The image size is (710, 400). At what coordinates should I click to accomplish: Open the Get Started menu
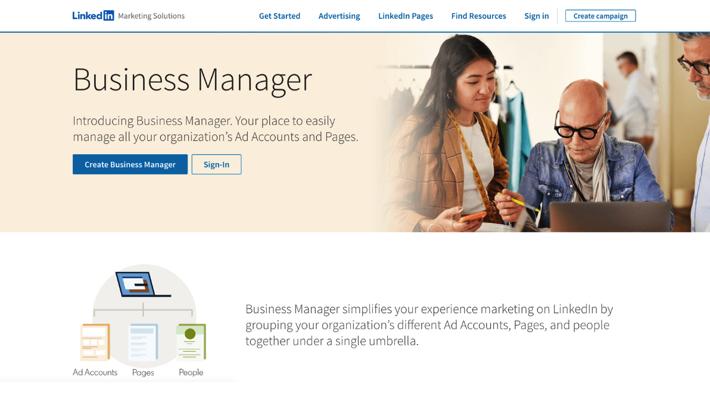click(279, 16)
